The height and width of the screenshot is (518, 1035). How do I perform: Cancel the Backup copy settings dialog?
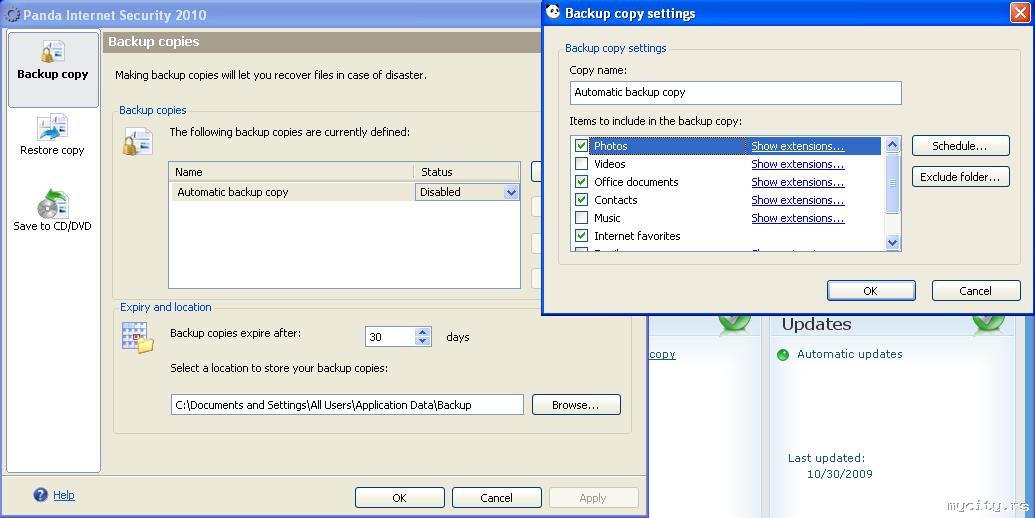point(976,290)
